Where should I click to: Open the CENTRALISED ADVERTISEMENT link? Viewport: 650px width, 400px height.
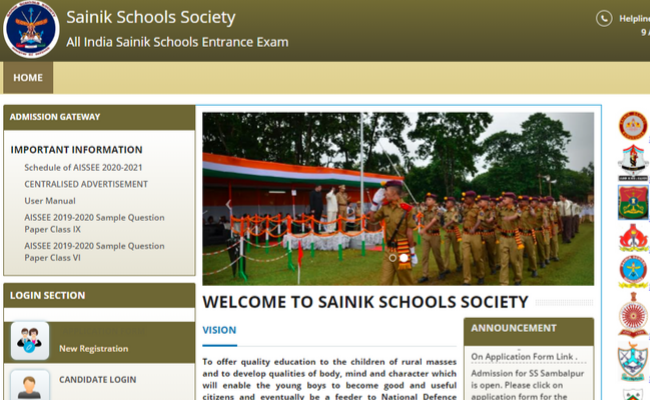pos(86,184)
